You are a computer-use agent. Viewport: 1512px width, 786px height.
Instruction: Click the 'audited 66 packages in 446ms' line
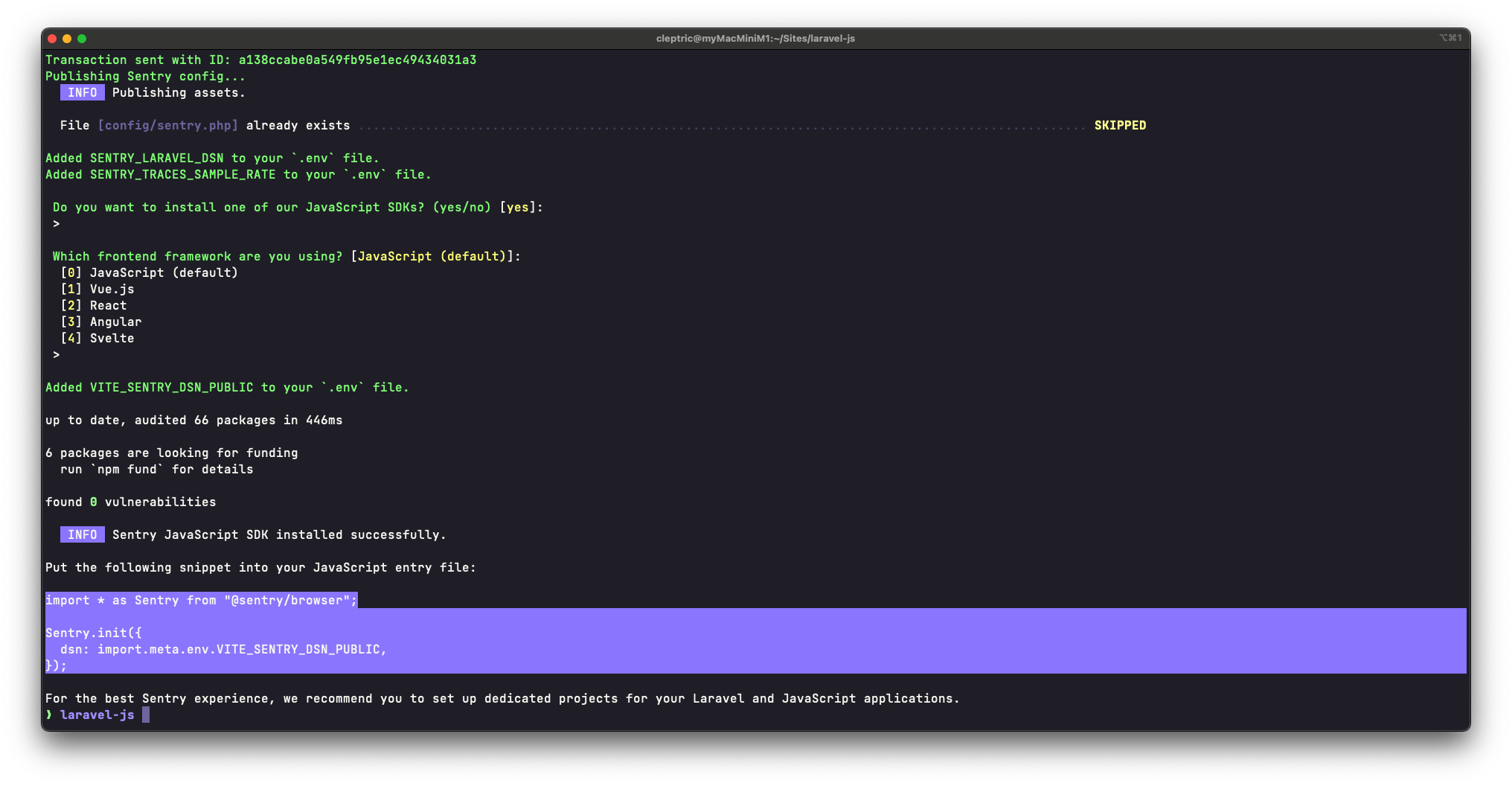coord(194,421)
